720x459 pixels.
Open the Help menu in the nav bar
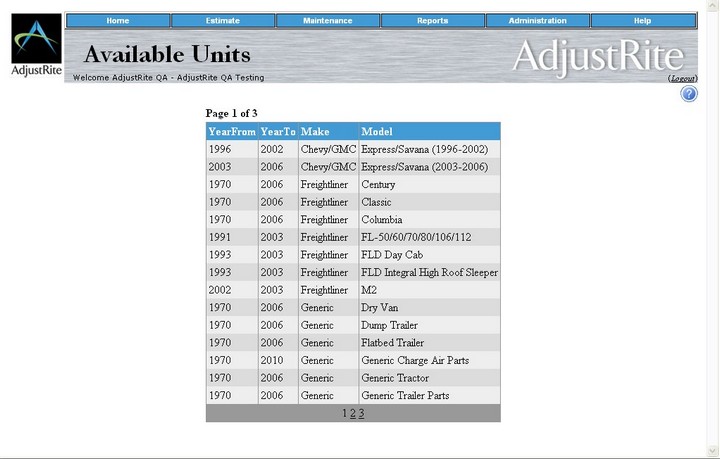coord(643,21)
